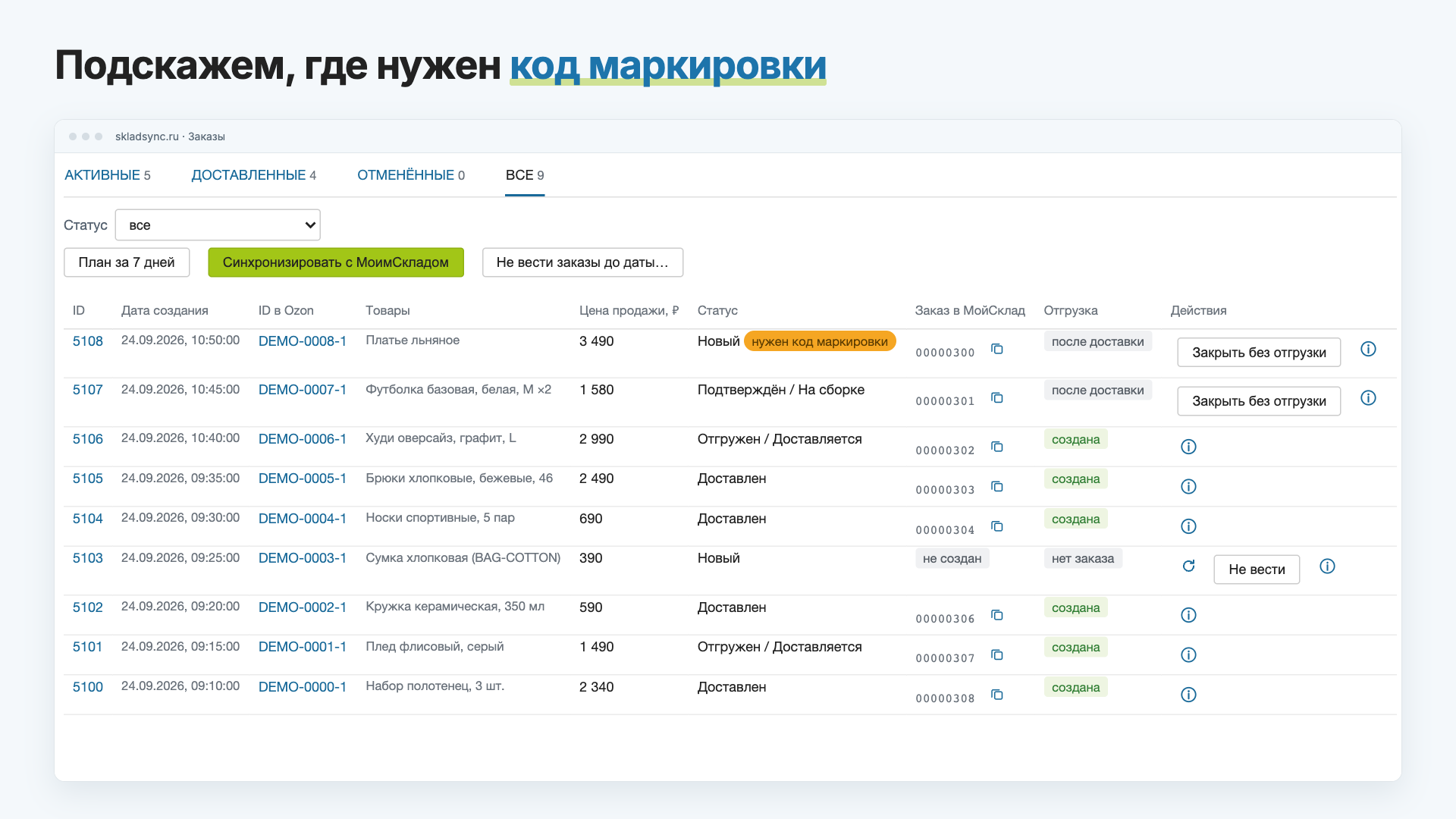Click Дата создания column header
Image resolution: width=1456 pixels, height=819 pixels.
click(x=165, y=310)
